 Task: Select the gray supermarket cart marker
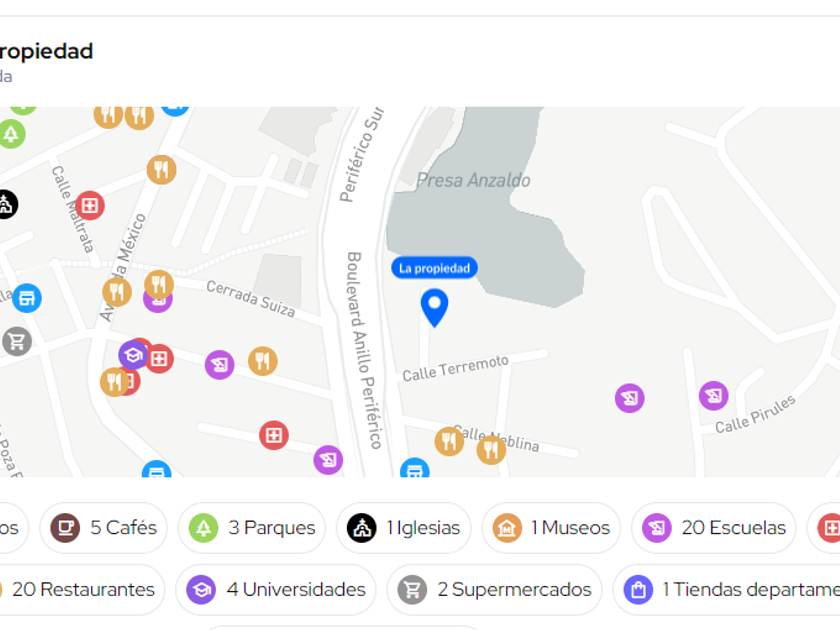(17, 341)
